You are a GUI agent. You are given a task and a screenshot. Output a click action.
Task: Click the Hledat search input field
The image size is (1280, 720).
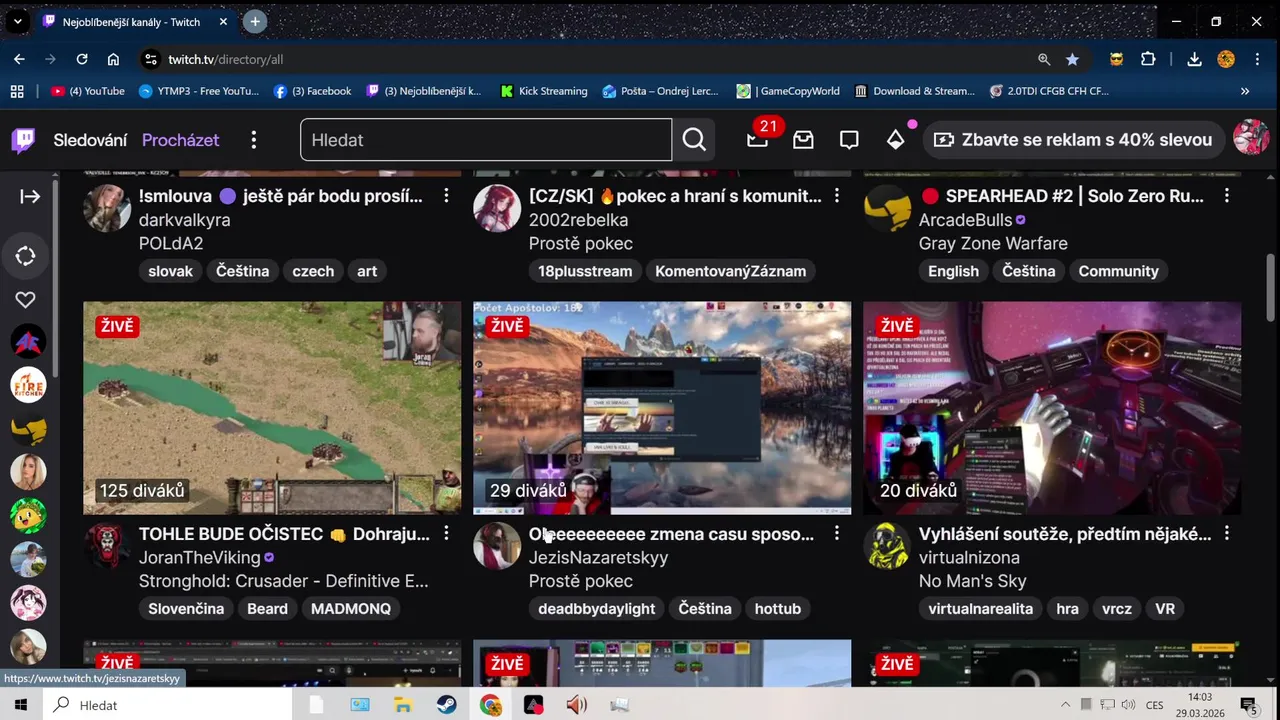486,140
